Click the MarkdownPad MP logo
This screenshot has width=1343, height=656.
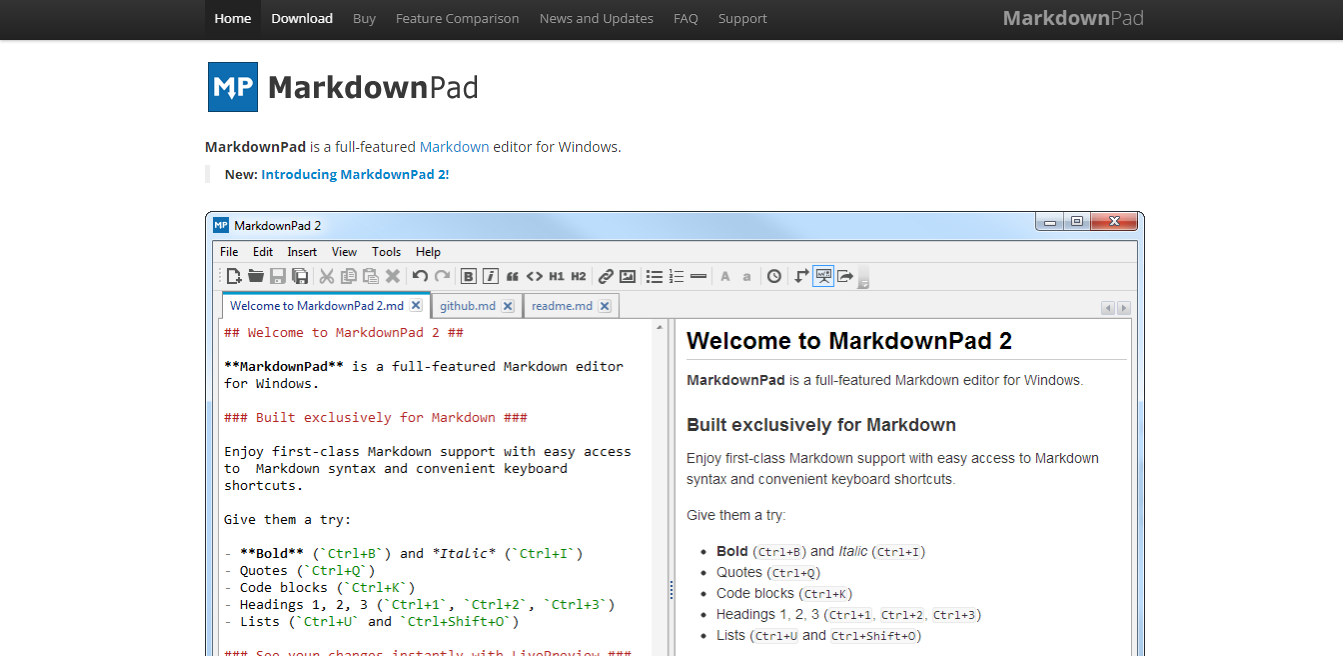233,87
